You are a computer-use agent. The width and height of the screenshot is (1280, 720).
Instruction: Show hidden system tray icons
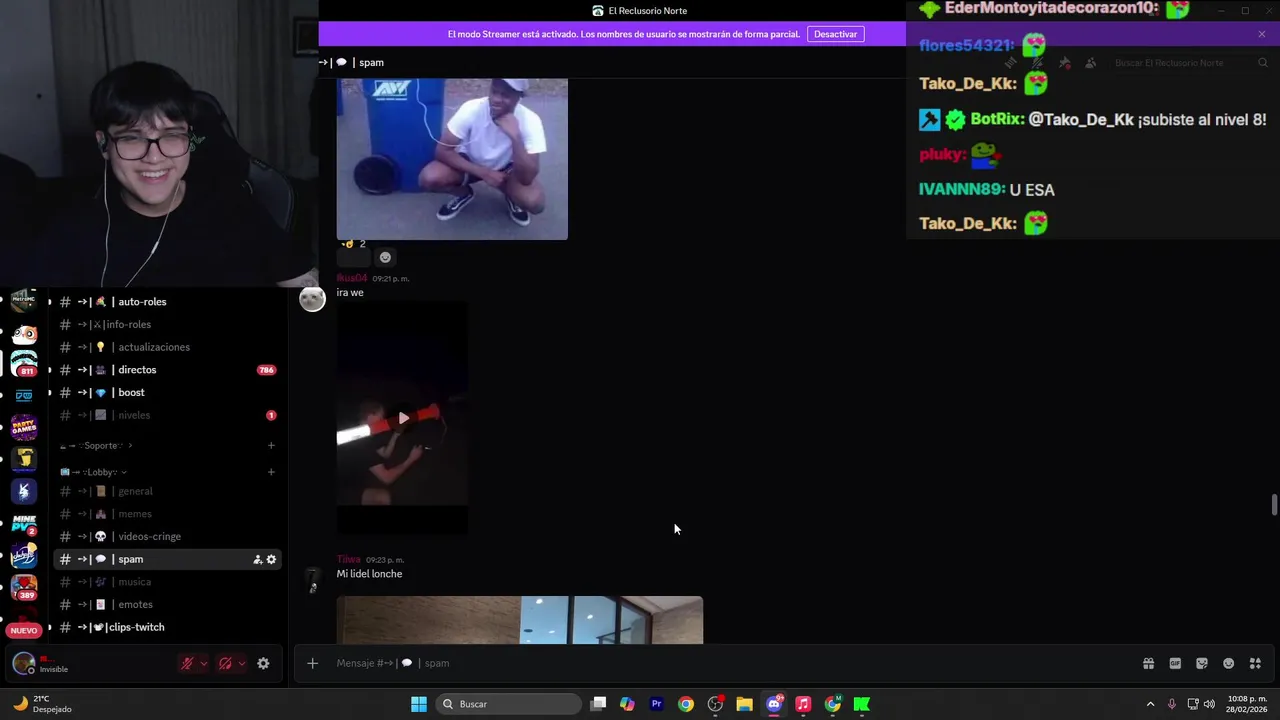[x=1150, y=704]
